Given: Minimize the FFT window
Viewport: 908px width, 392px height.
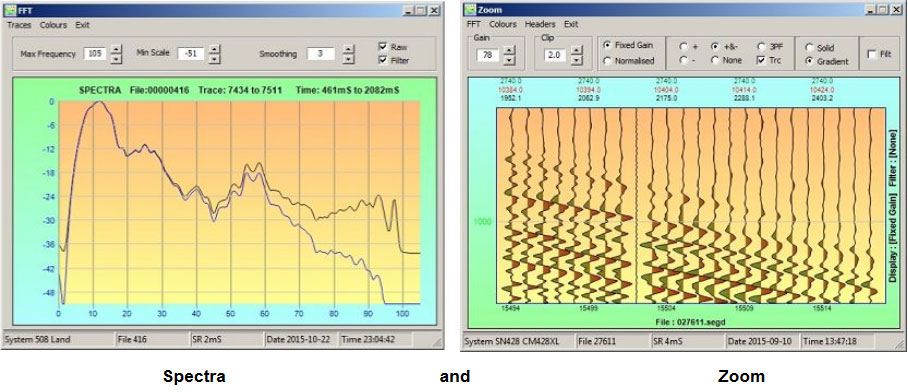Looking at the screenshot, I should coord(408,10).
